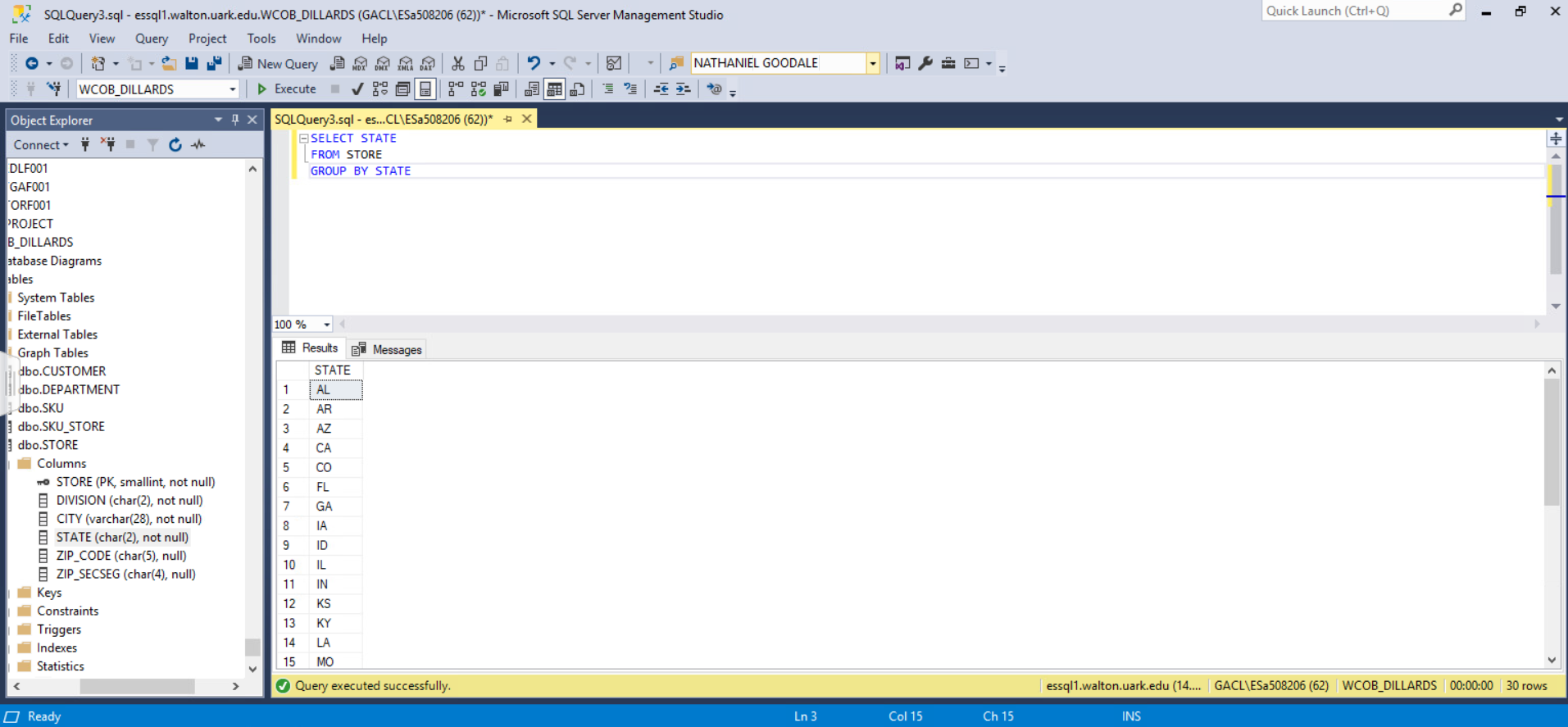
Task: Toggle Include Actual Execution Plan
Action: click(x=456, y=89)
